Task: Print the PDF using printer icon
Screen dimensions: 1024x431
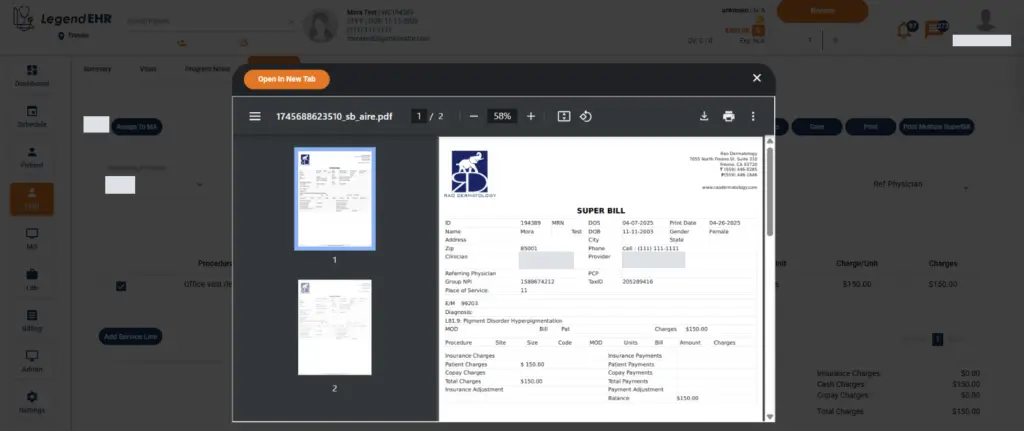Action: pyautogui.click(x=729, y=116)
